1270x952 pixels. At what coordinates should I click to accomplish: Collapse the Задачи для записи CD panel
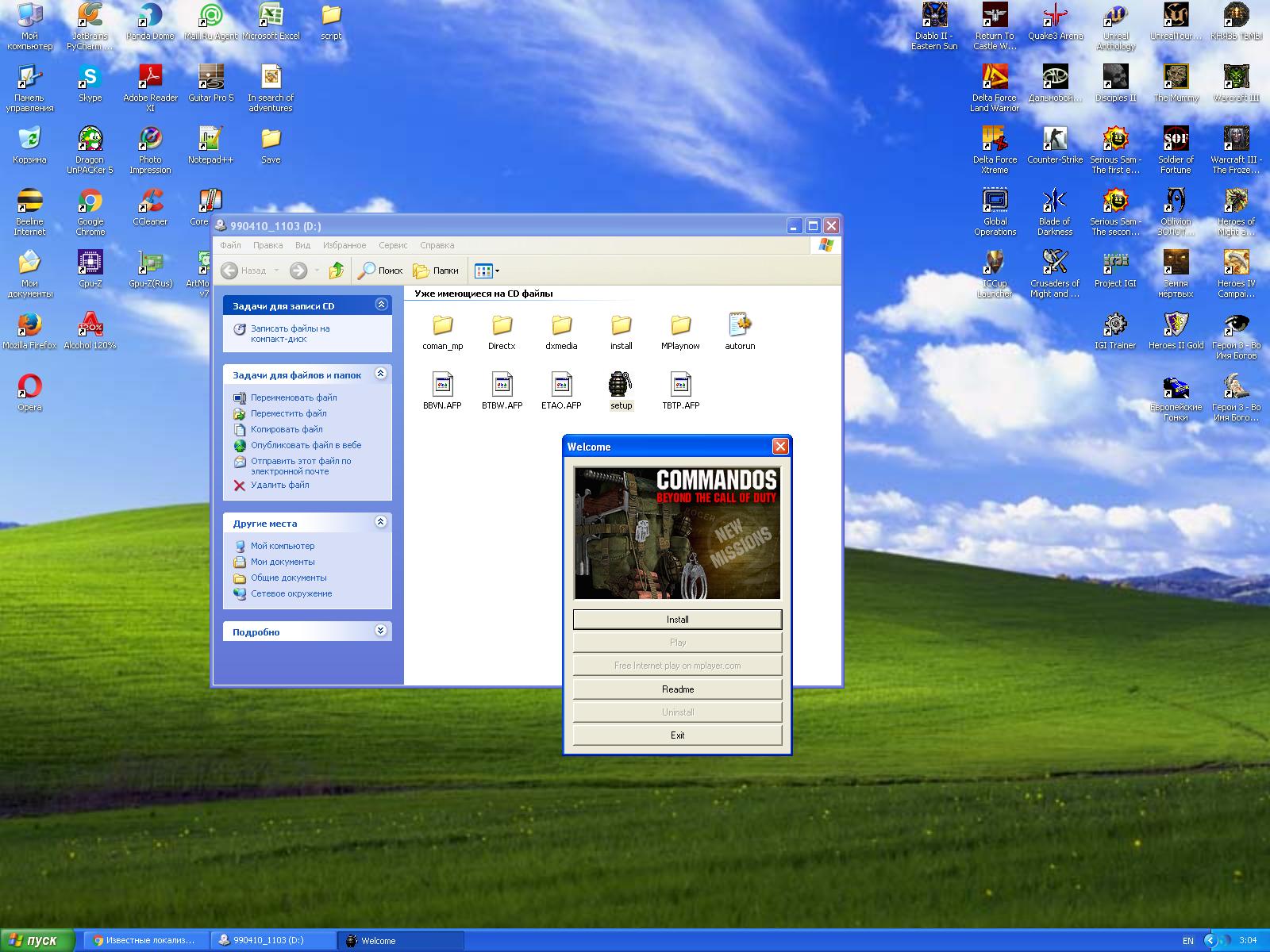click(381, 305)
